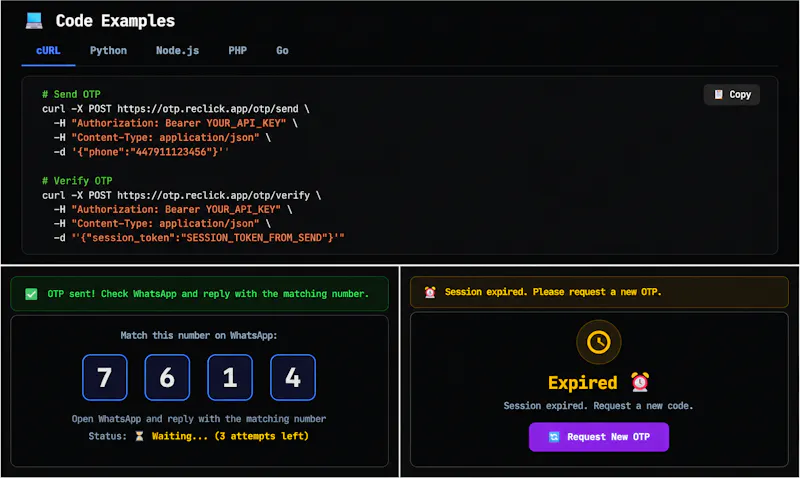Screen dimensions: 800x478
Task: Click the '# Send OTP' comment line
Action: tap(71, 94)
